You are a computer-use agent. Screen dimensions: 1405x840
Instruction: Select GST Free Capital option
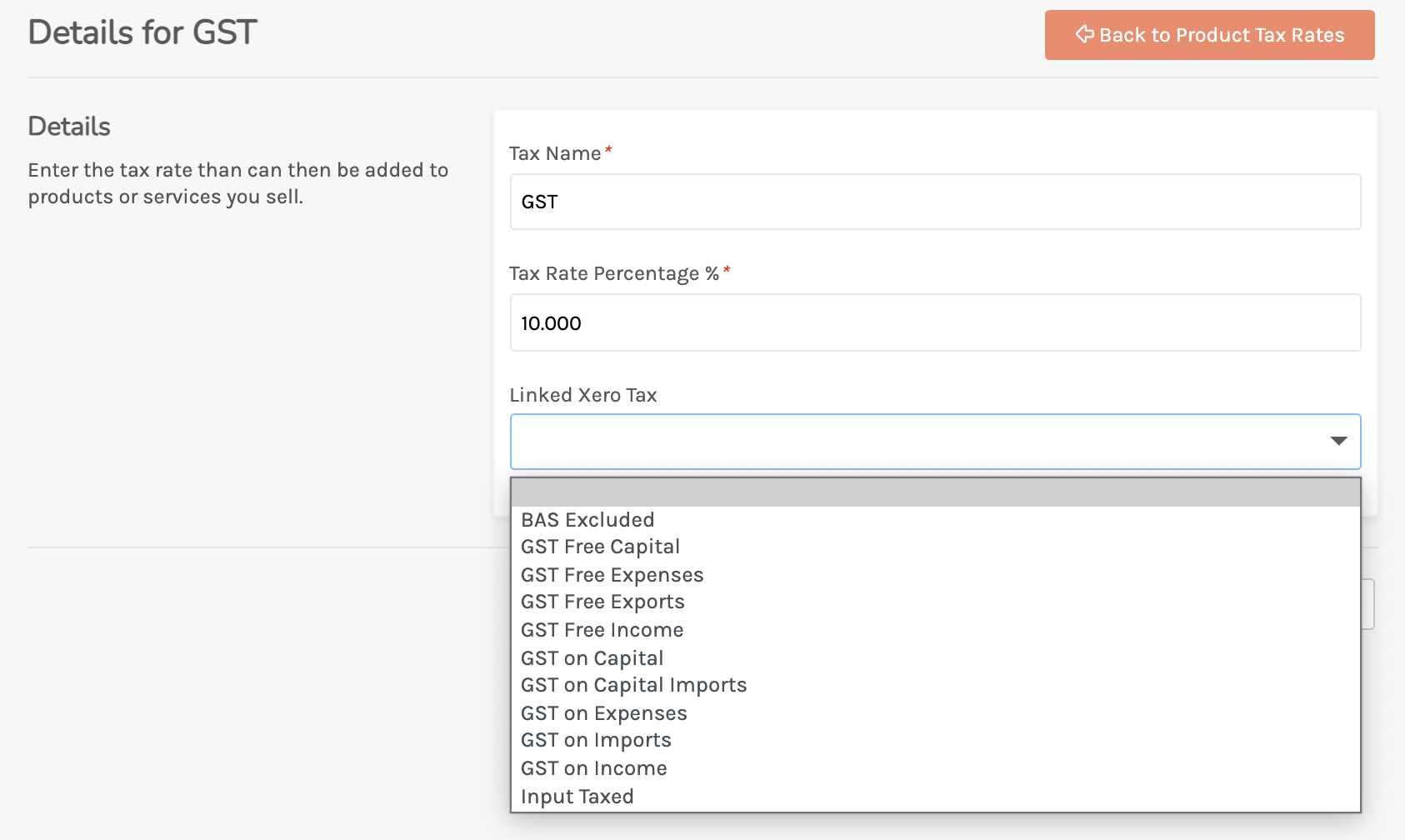[x=600, y=547]
